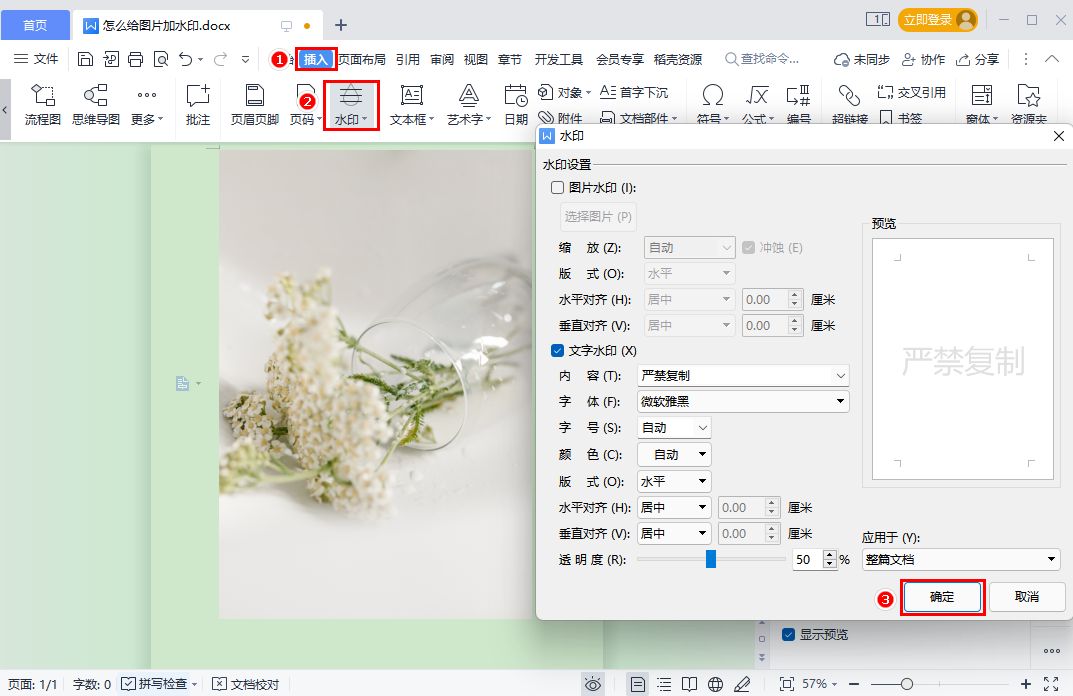Viewport: 1073px width, 696px height.
Task: Insert a 日期 date
Action: 515,105
